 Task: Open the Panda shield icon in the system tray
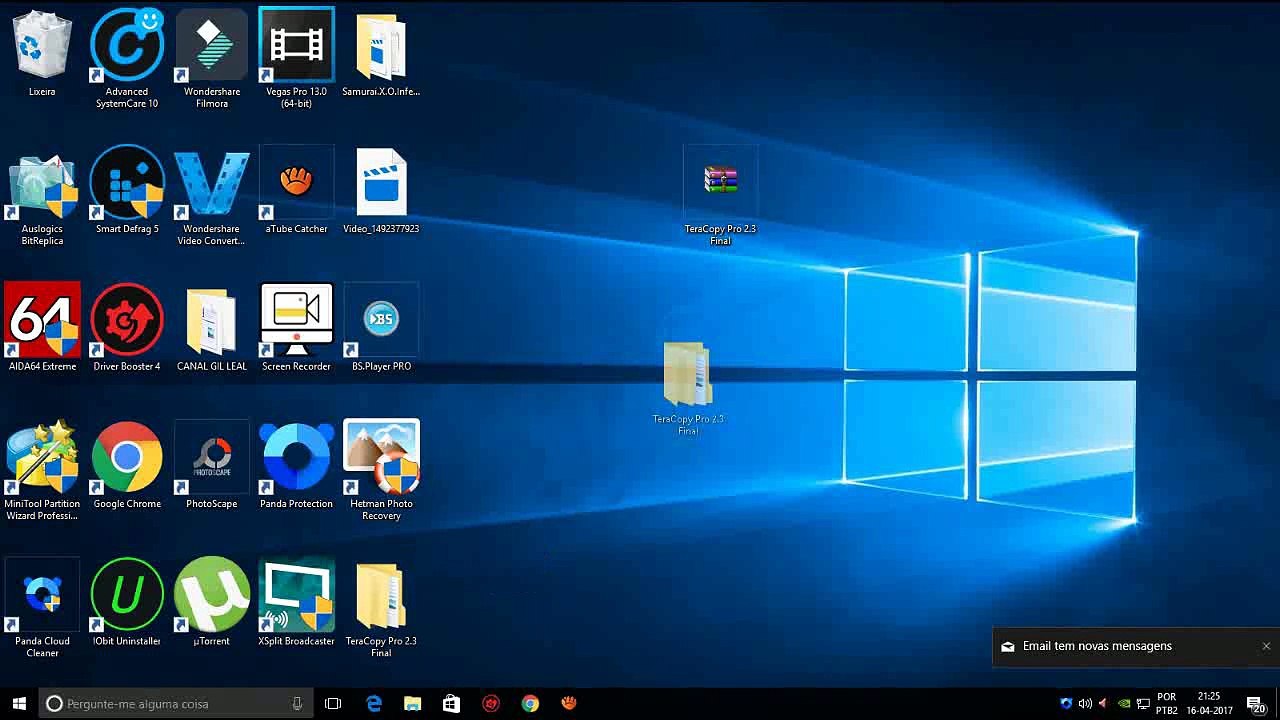coord(1066,704)
